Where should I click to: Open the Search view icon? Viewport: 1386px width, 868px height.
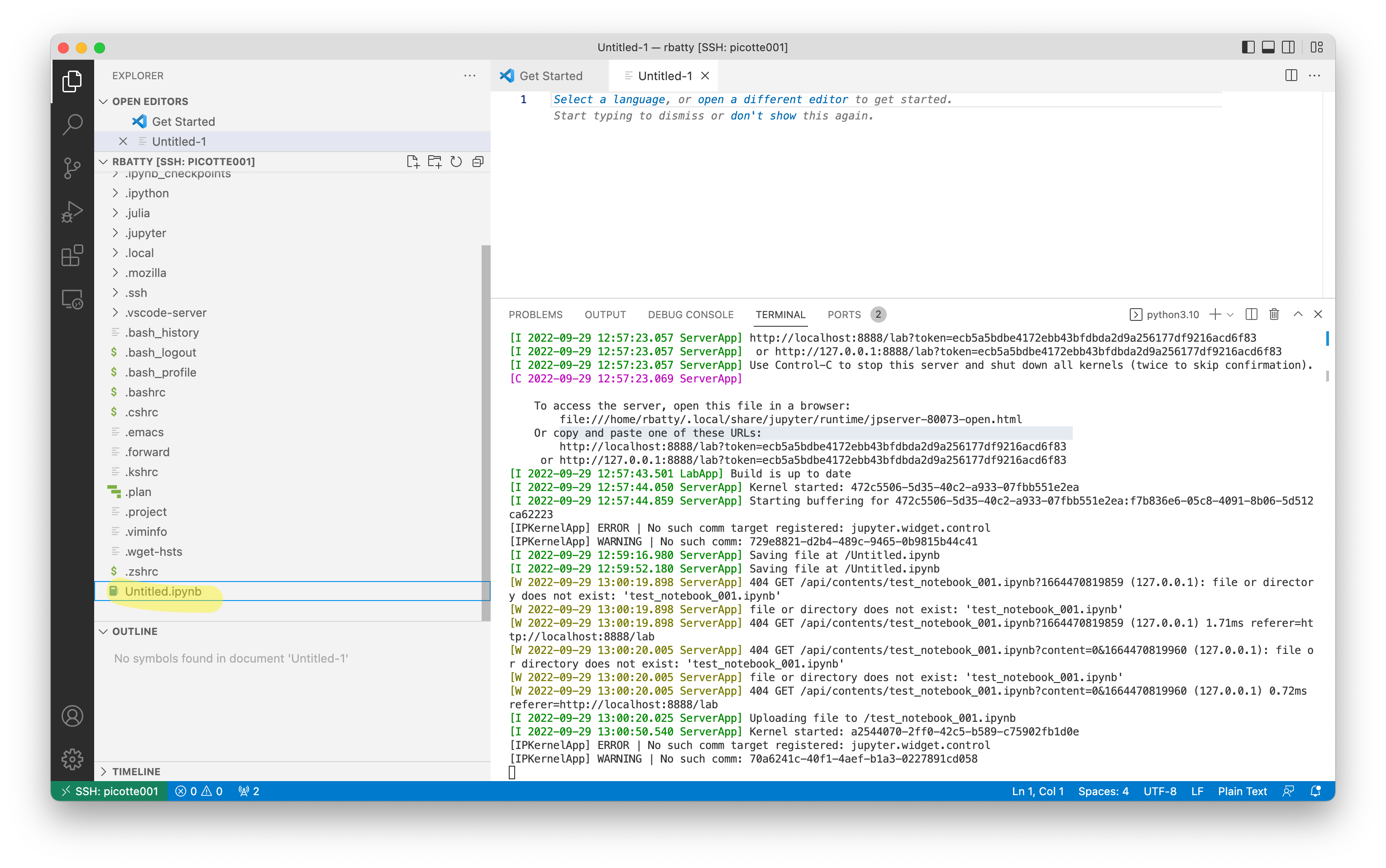72,124
